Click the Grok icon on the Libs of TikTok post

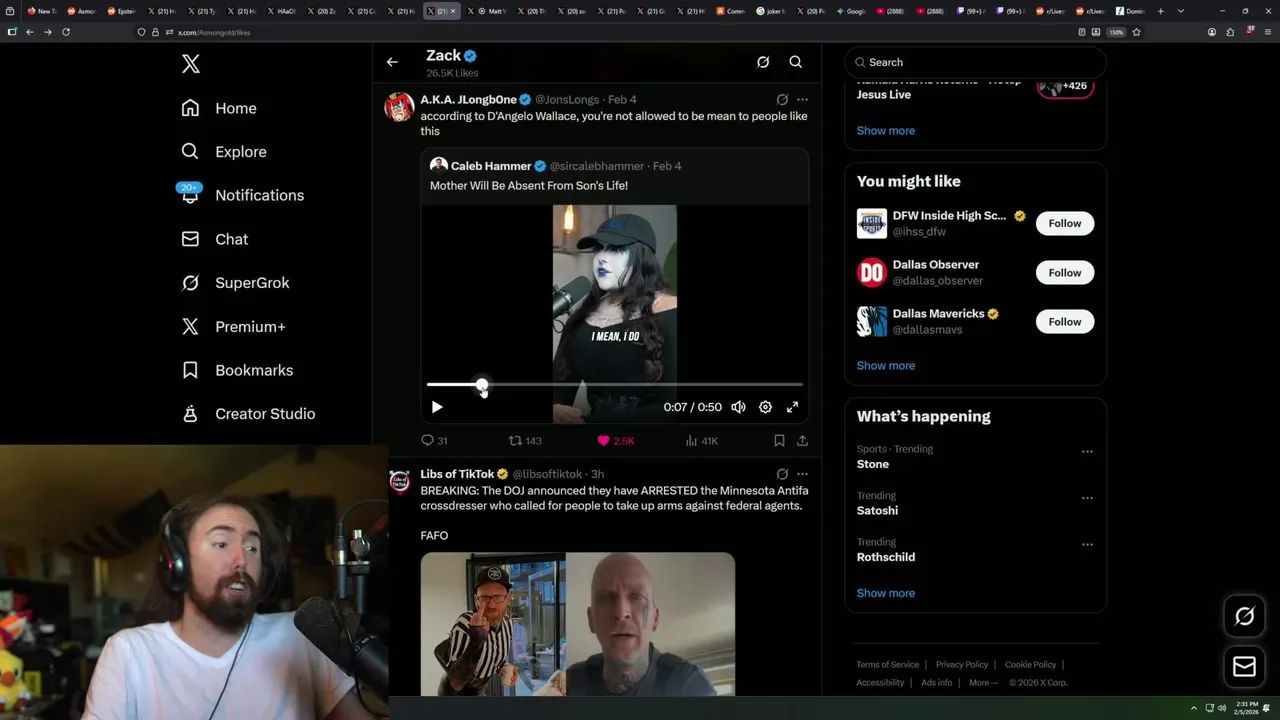pos(782,474)
